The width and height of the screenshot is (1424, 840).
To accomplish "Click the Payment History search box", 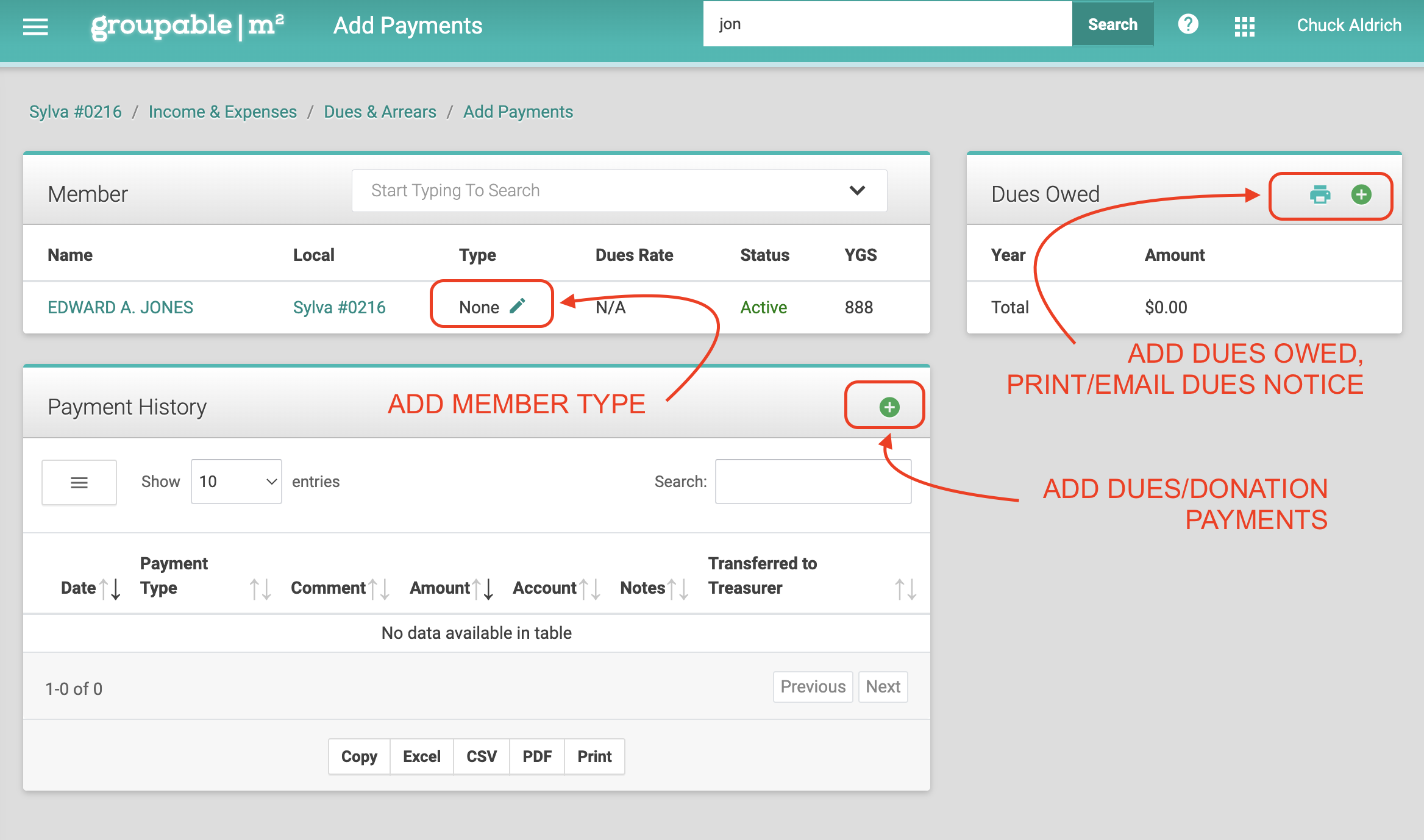I will [x=813, y=482].
